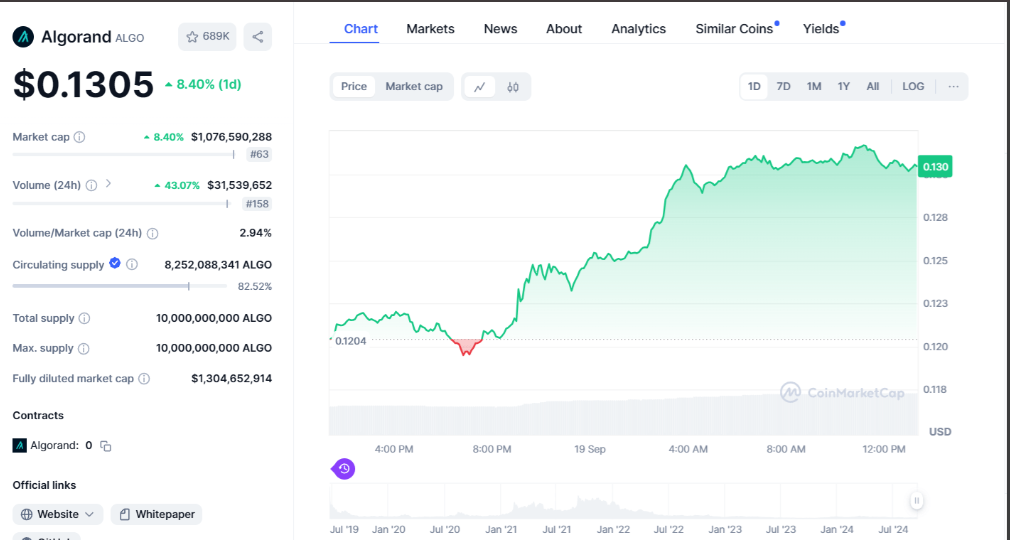Click the #158 volume rank badge
The height and width of the screenshot is (540, 1010).
click(258, 204)
